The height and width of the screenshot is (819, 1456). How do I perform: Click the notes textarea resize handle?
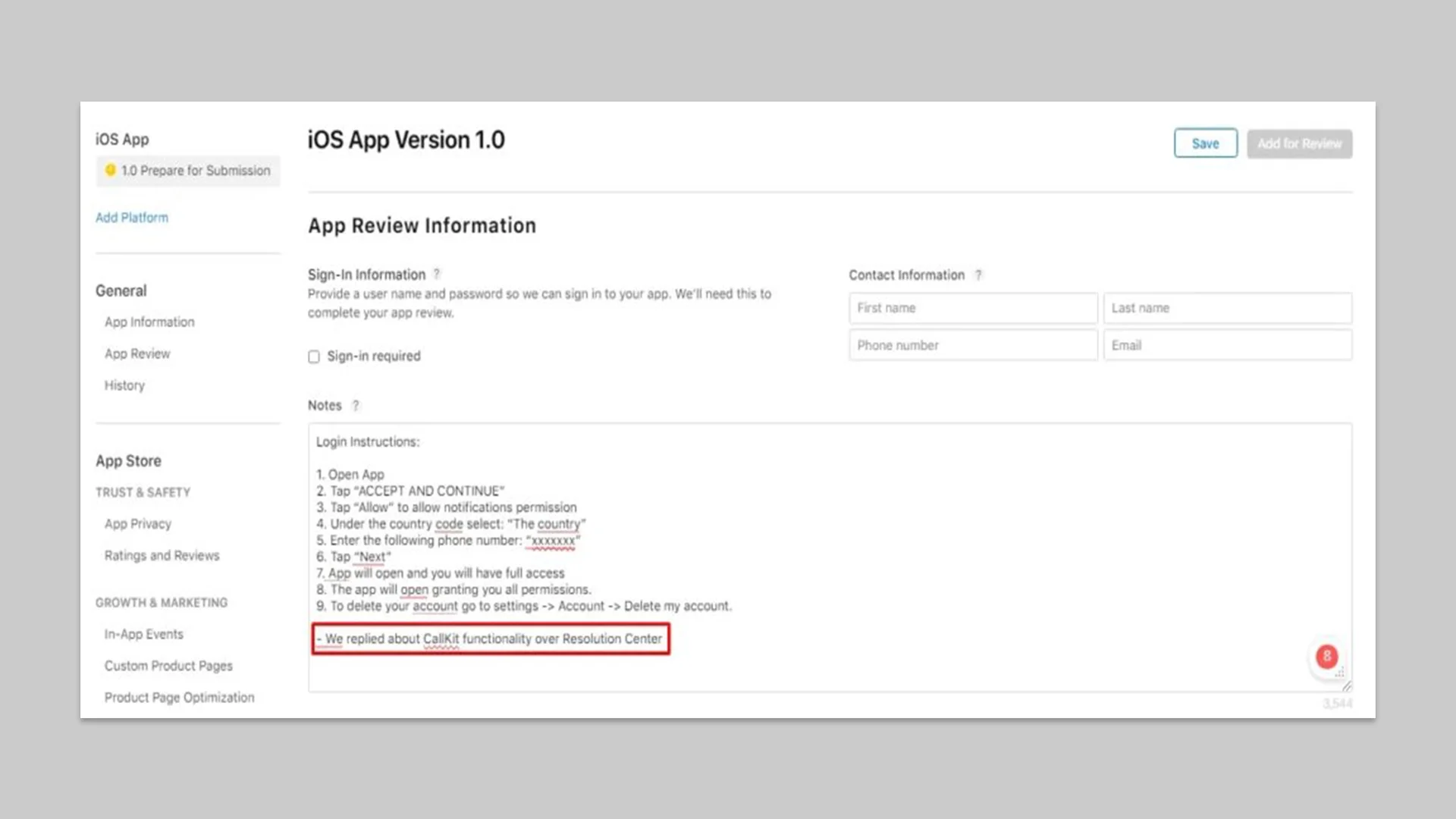click(1347, 686)
